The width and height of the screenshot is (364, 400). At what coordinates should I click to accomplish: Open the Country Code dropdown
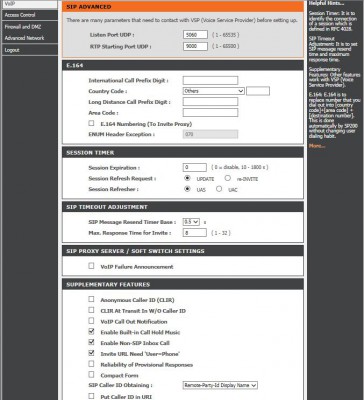214,91
